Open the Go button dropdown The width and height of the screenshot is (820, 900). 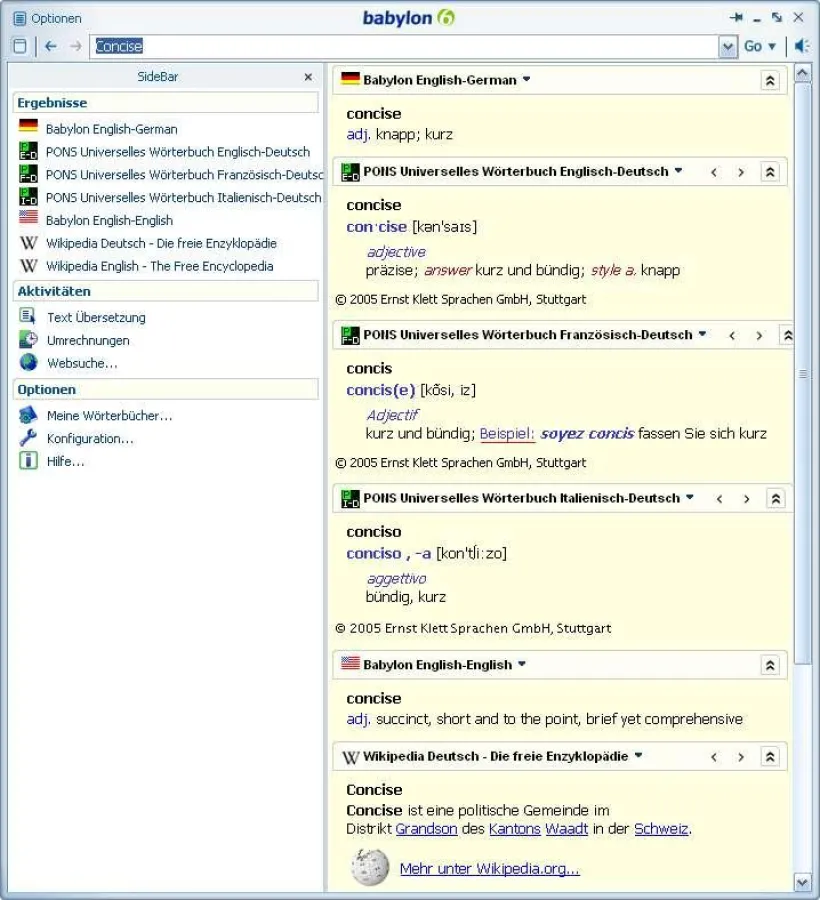point(771,47)
